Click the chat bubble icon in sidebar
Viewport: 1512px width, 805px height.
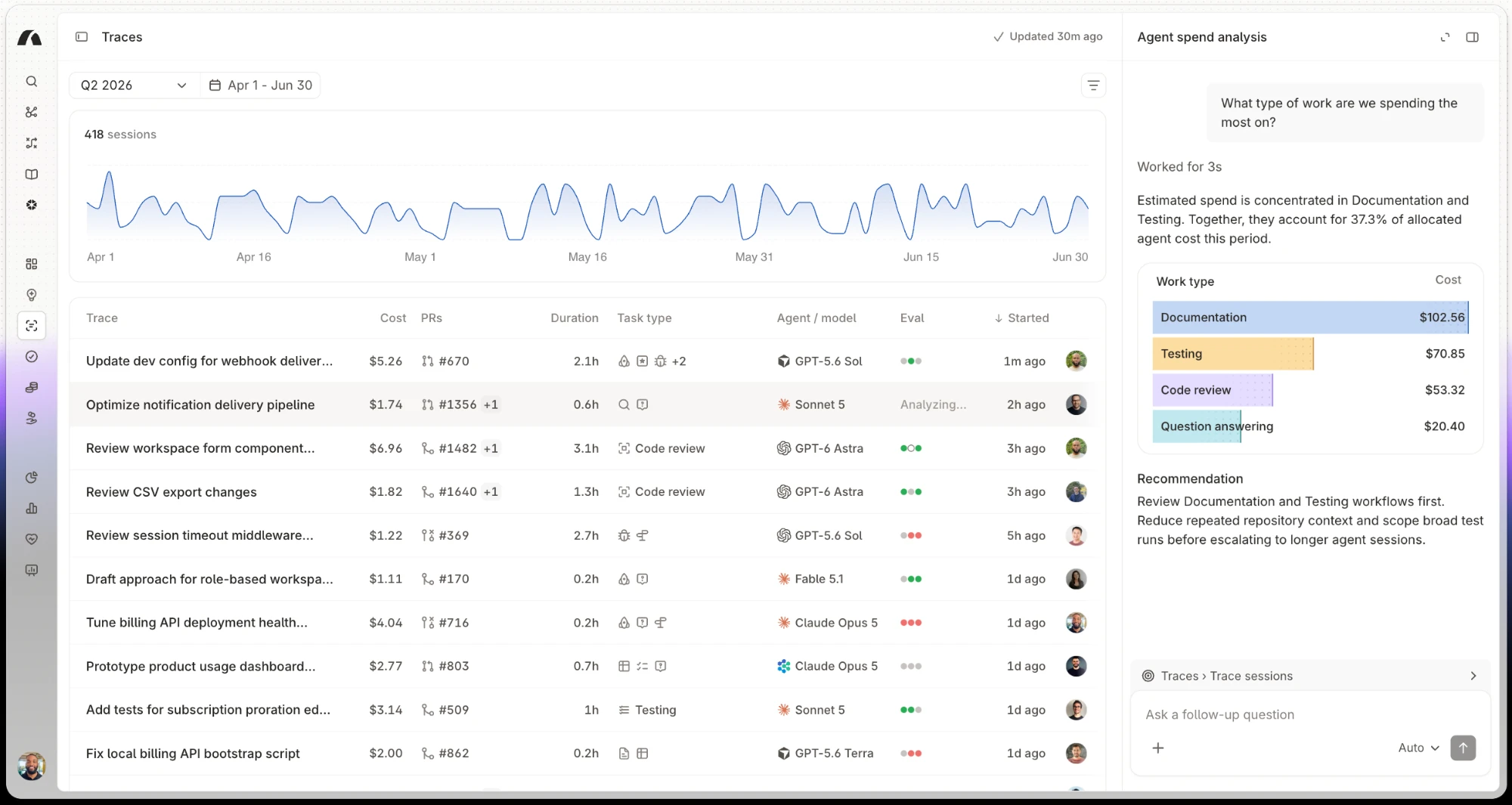[x=31, y=571]
